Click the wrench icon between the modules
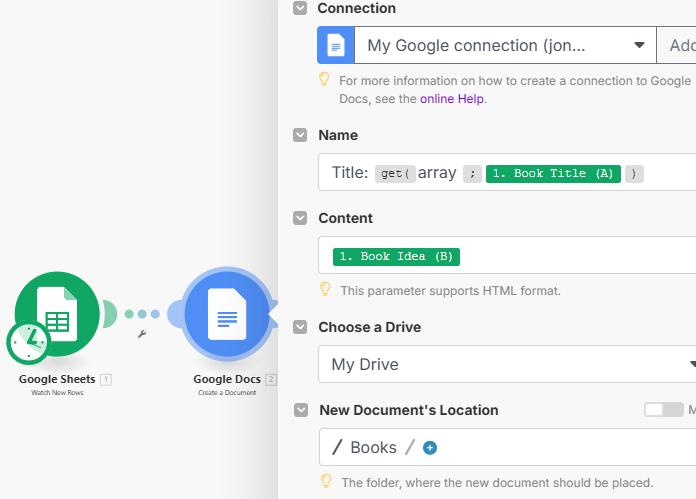696x499 pixels. coord(142,334)
